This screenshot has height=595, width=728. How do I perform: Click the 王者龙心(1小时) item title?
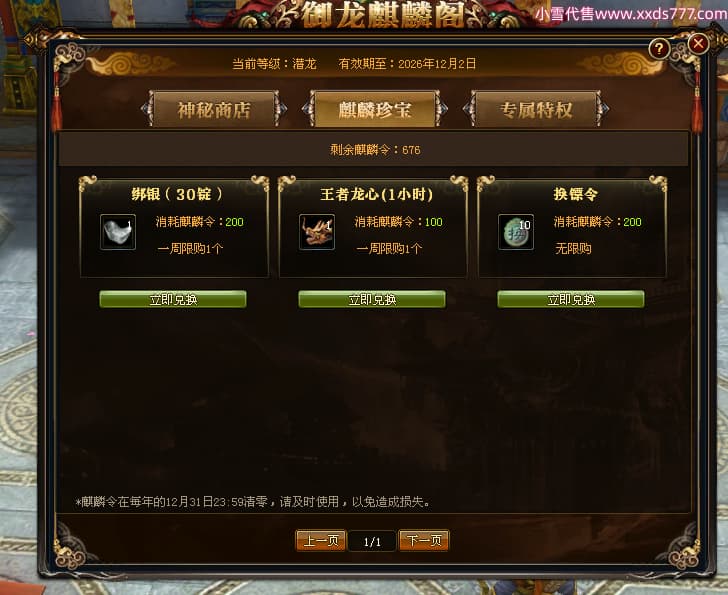click(377, 194)
